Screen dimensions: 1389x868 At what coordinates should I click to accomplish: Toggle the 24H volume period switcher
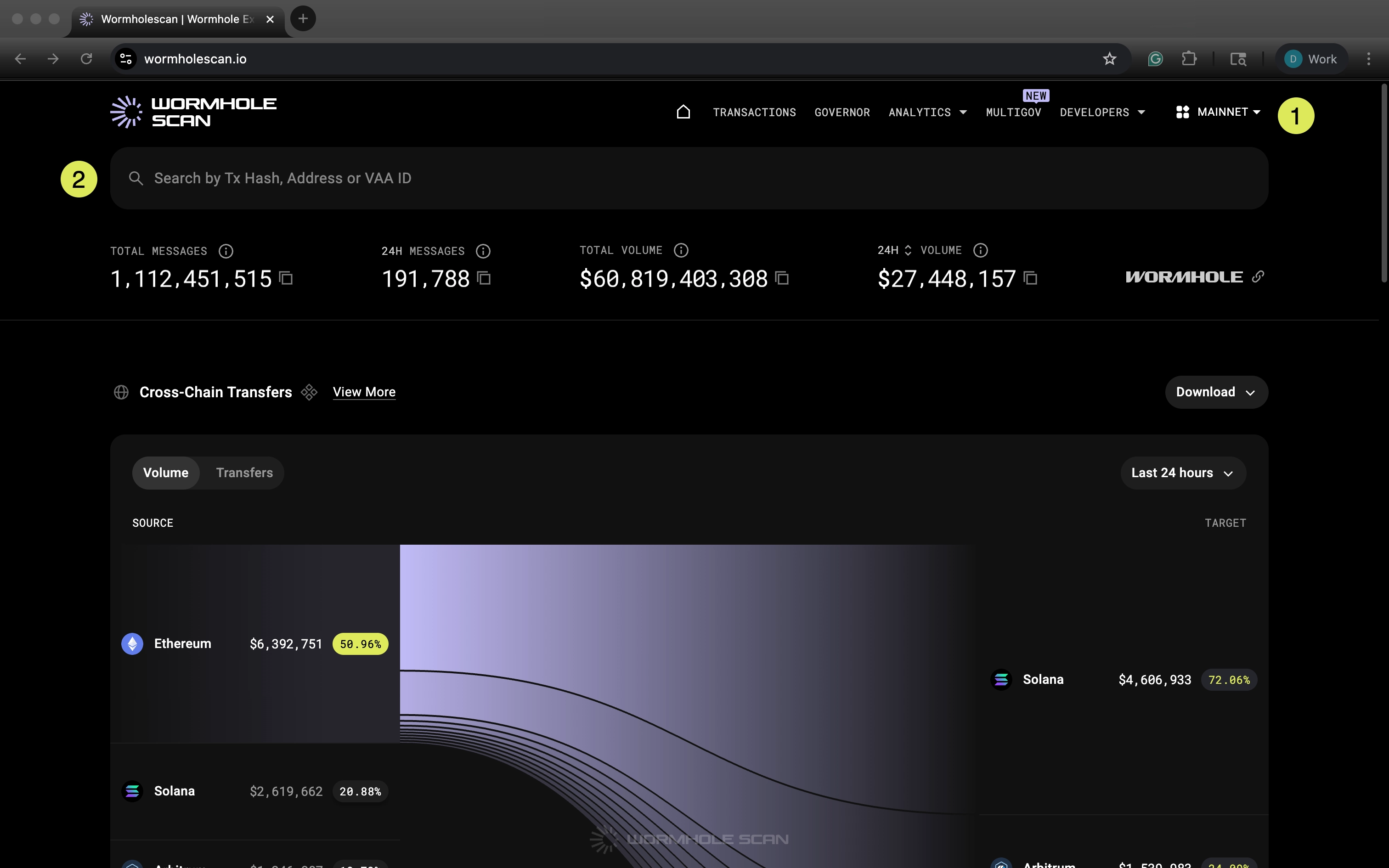tap(908, 250)
